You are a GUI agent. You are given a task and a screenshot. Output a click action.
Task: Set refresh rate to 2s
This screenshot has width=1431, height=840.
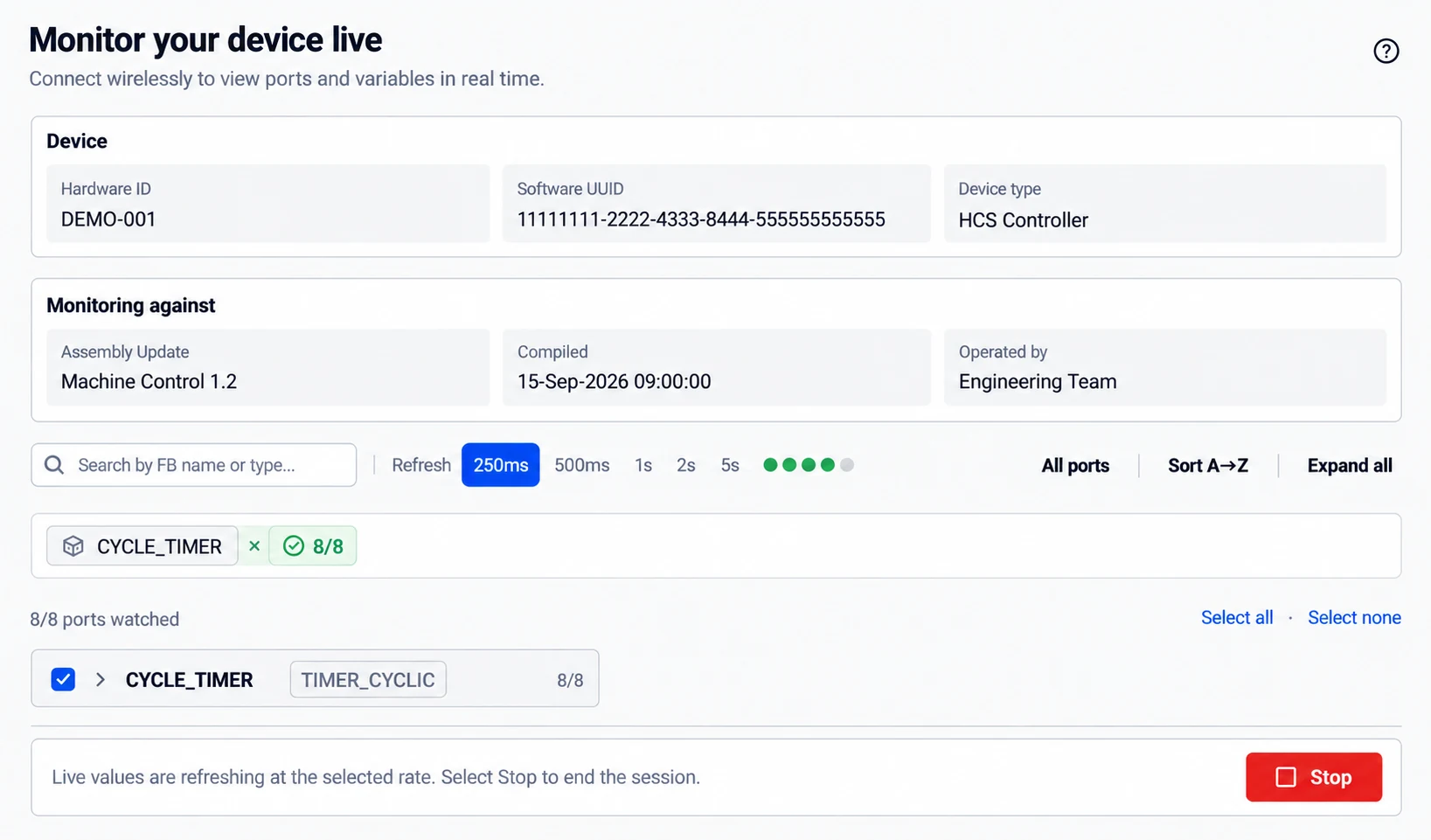click(x=686, y=465)
